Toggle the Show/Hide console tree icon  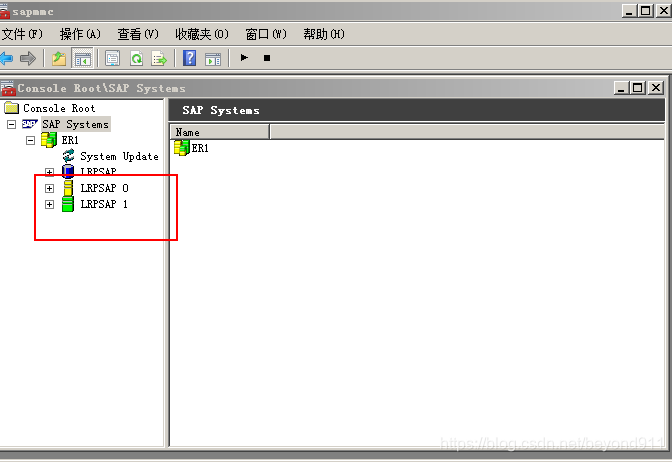(82, 58)
